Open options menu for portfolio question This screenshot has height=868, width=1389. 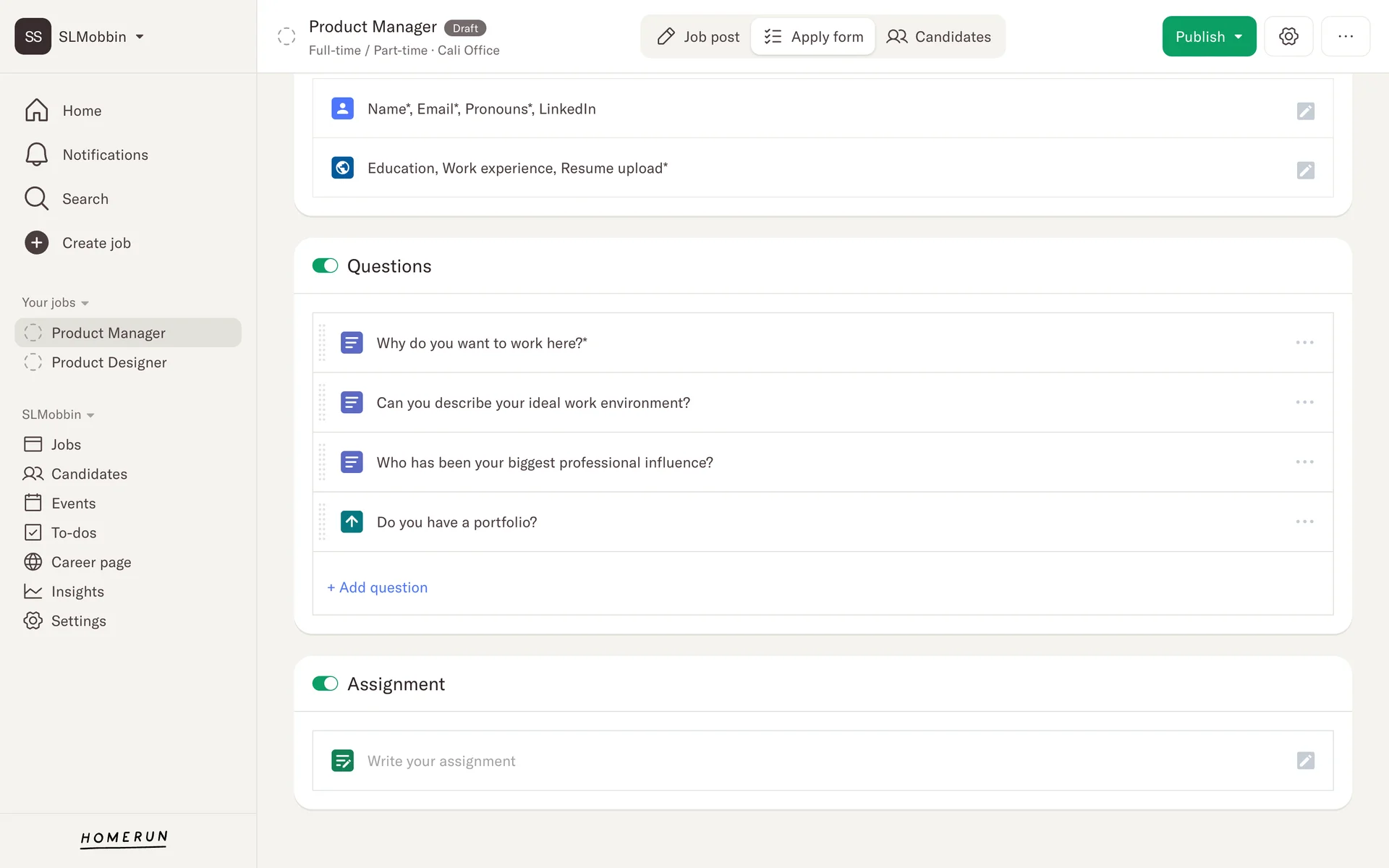click(1304, 522)
